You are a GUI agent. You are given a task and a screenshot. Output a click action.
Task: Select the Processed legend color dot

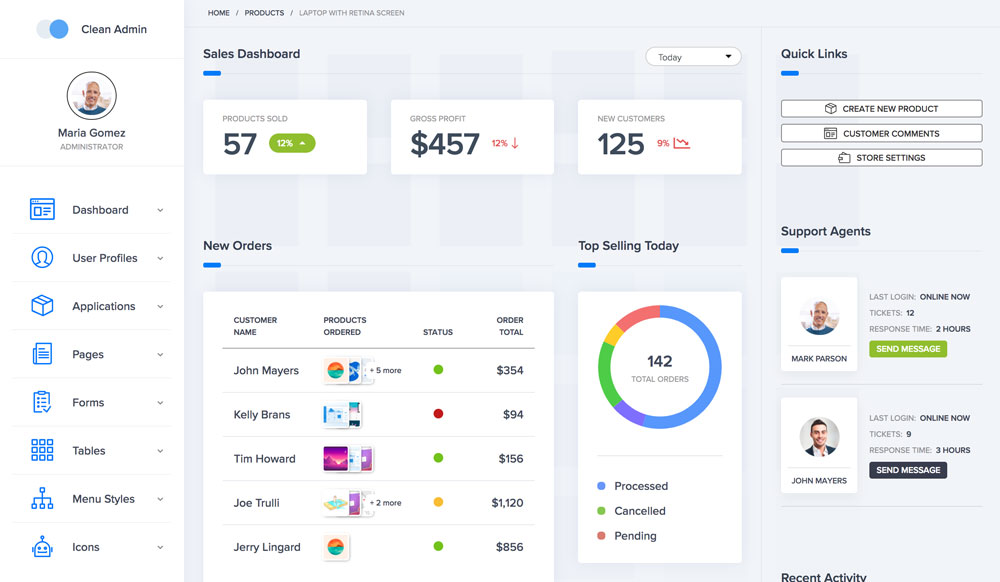[x=601, y=486]
